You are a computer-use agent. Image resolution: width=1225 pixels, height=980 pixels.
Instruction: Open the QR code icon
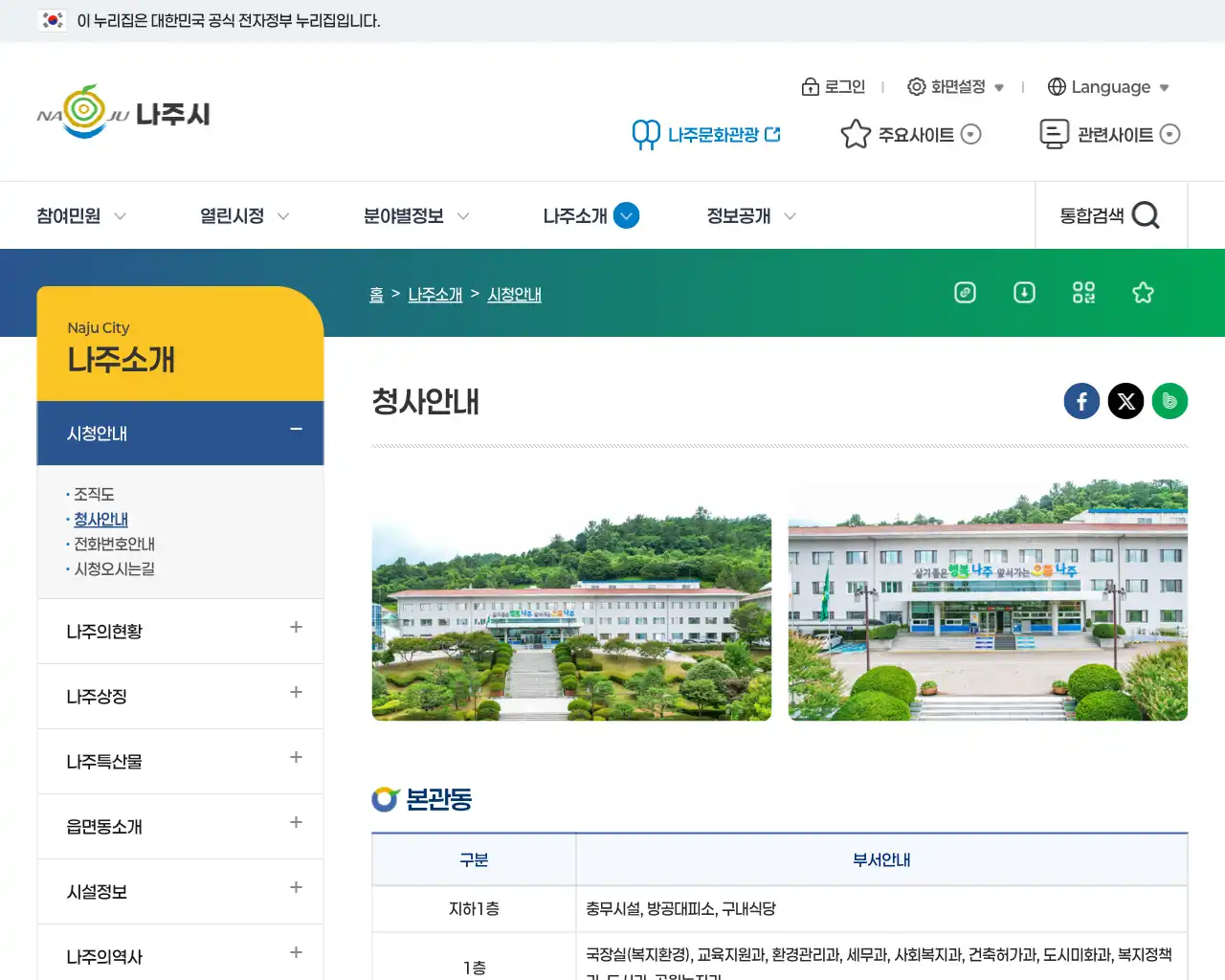tap(1083, 293)
